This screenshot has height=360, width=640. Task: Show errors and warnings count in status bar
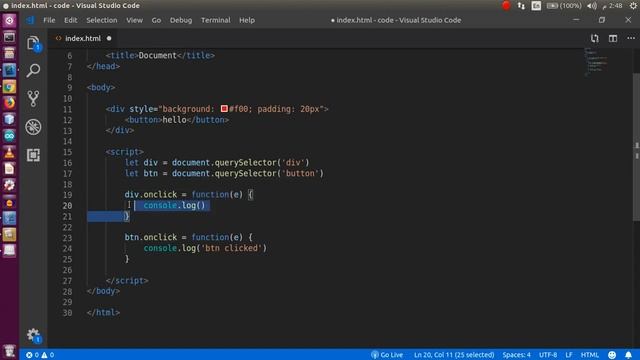(40, 355)
